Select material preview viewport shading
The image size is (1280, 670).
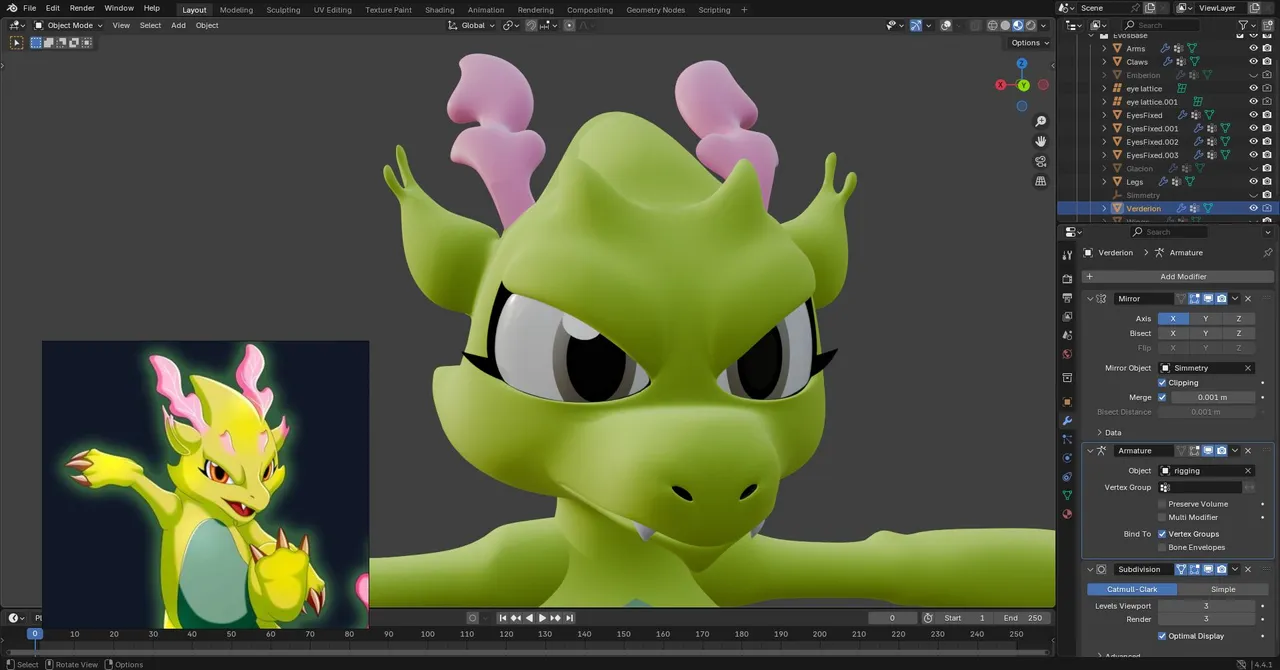point(1018,25)
